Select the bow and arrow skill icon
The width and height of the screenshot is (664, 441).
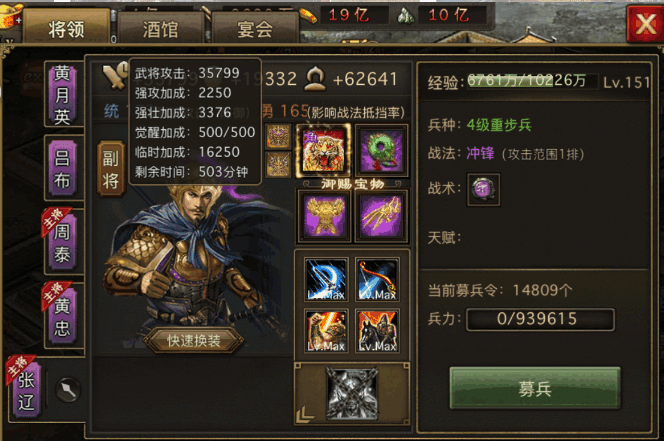pyautogui.click(x=377, y=279)
